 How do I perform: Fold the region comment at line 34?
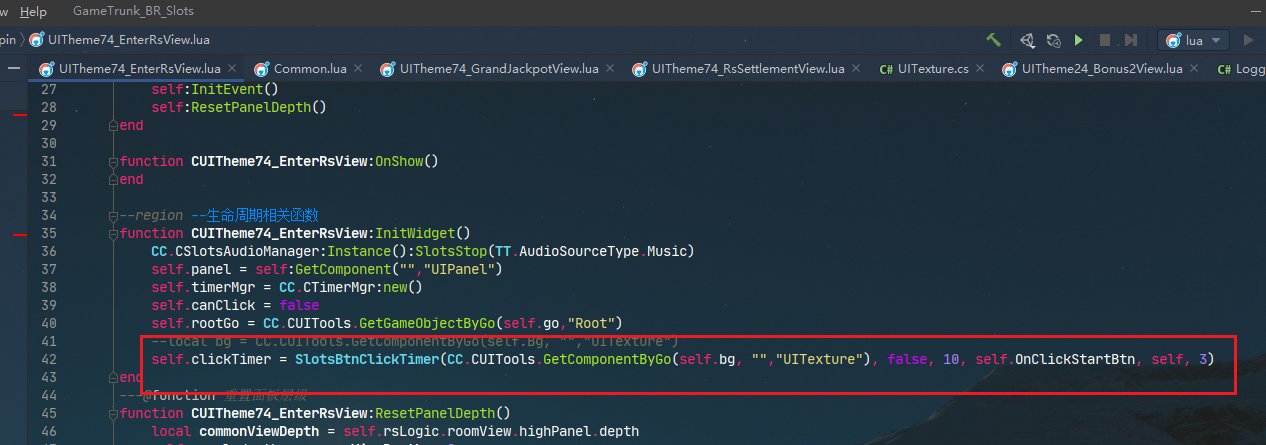(113, 216)
